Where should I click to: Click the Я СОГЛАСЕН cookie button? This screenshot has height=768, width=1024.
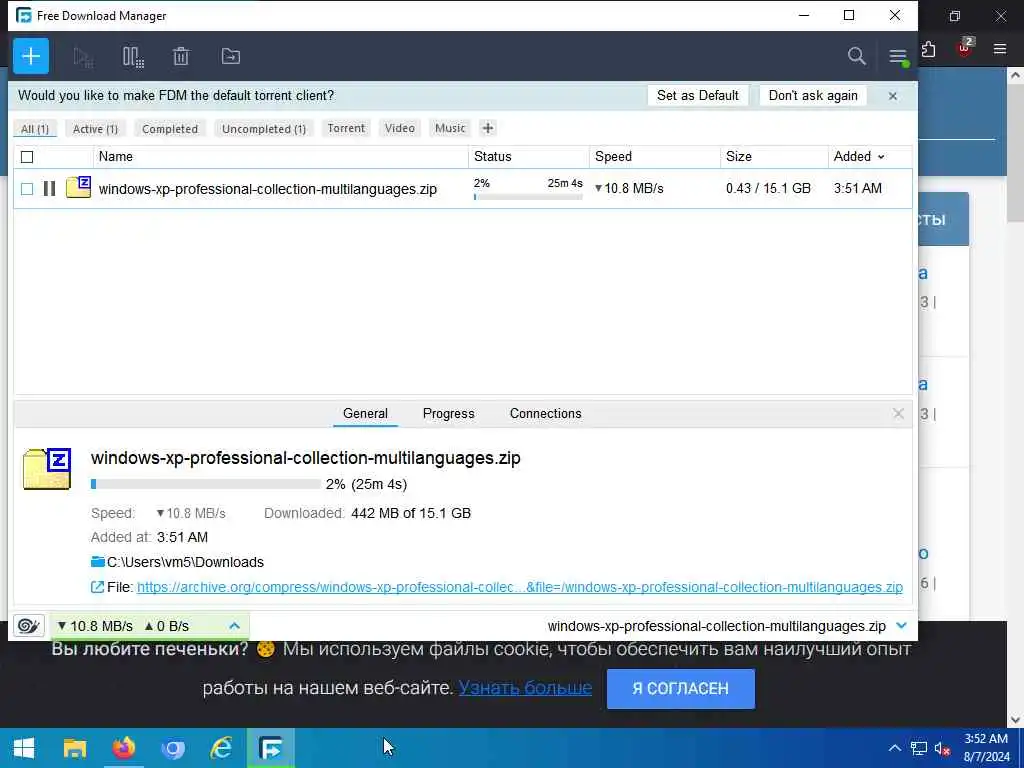coord(680,688)
